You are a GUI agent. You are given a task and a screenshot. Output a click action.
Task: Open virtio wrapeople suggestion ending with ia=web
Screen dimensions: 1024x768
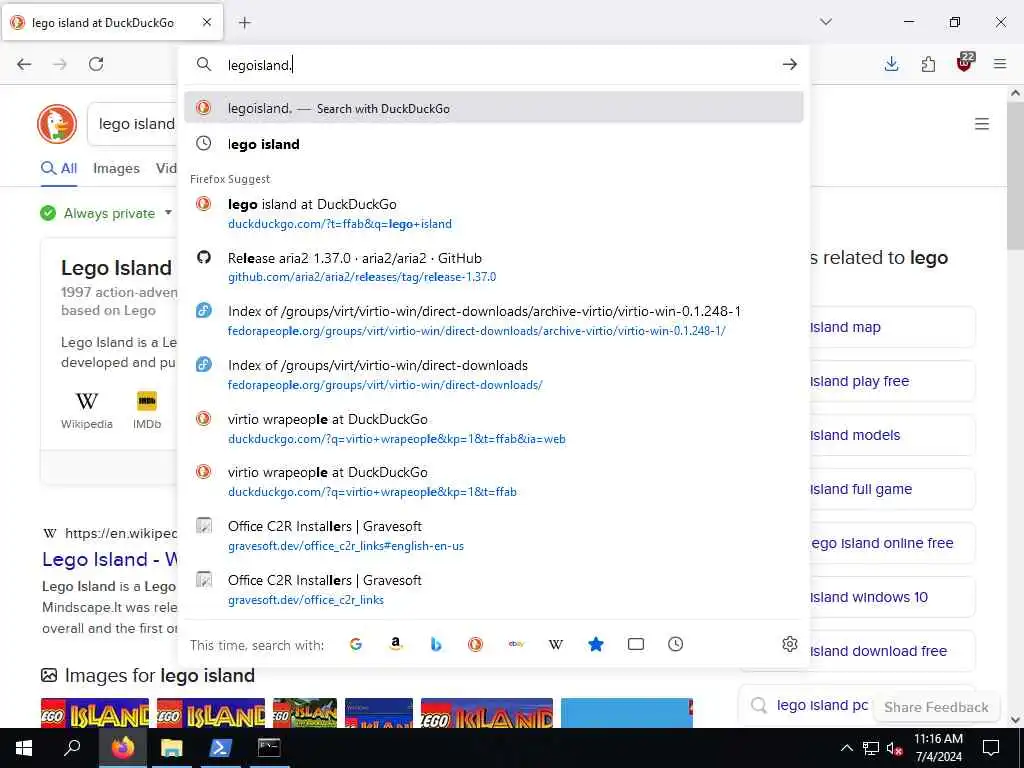(x=494, y=428)
